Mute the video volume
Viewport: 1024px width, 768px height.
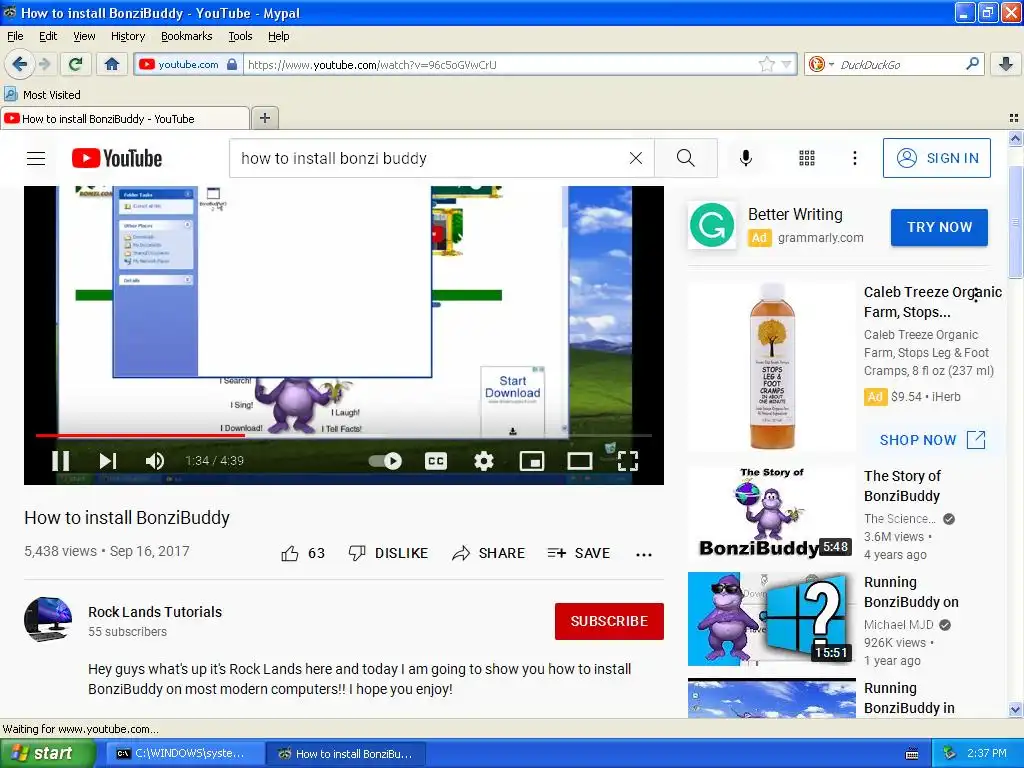[155, 461]
